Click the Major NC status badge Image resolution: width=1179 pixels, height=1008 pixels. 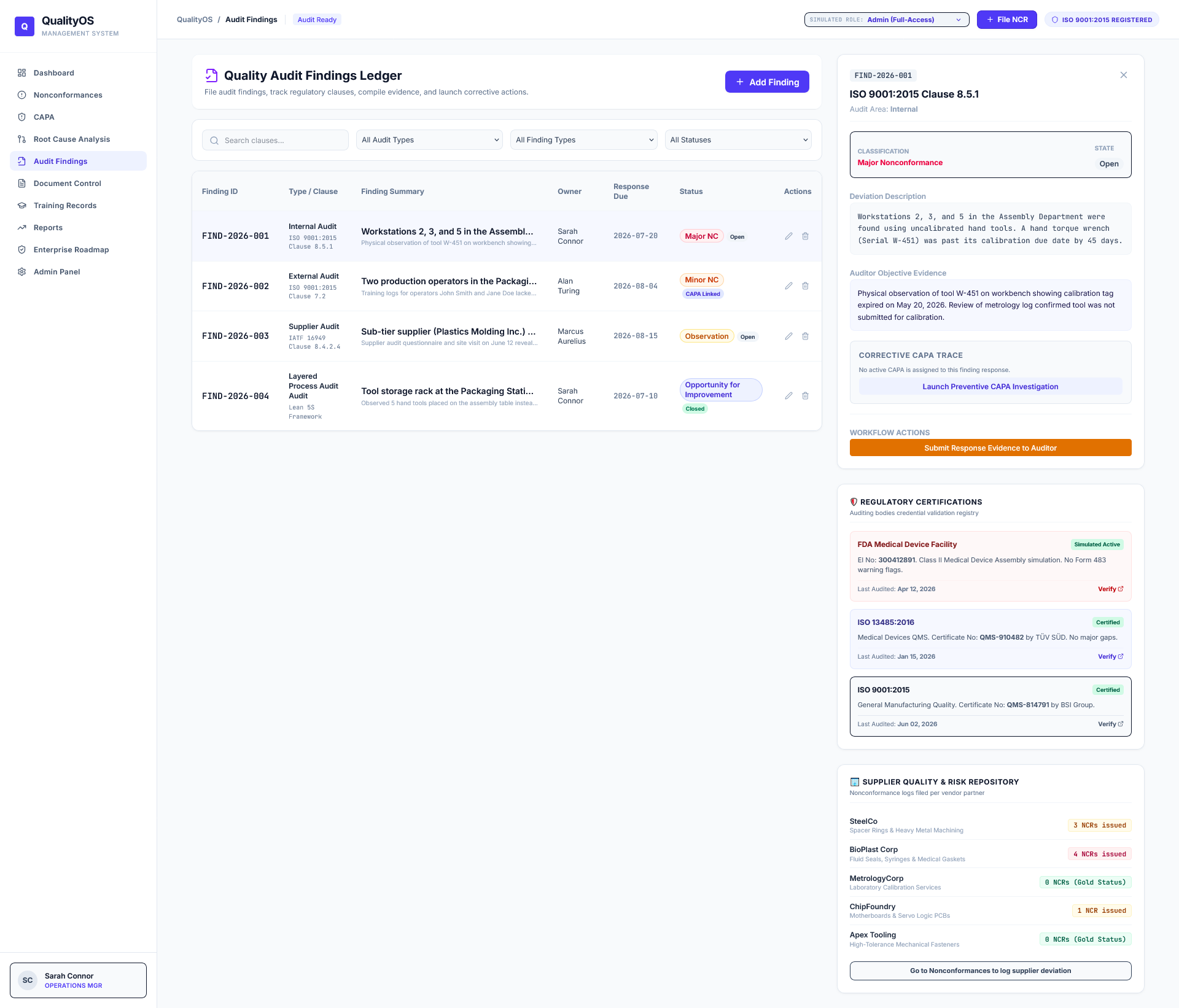[x=701, y=236]
